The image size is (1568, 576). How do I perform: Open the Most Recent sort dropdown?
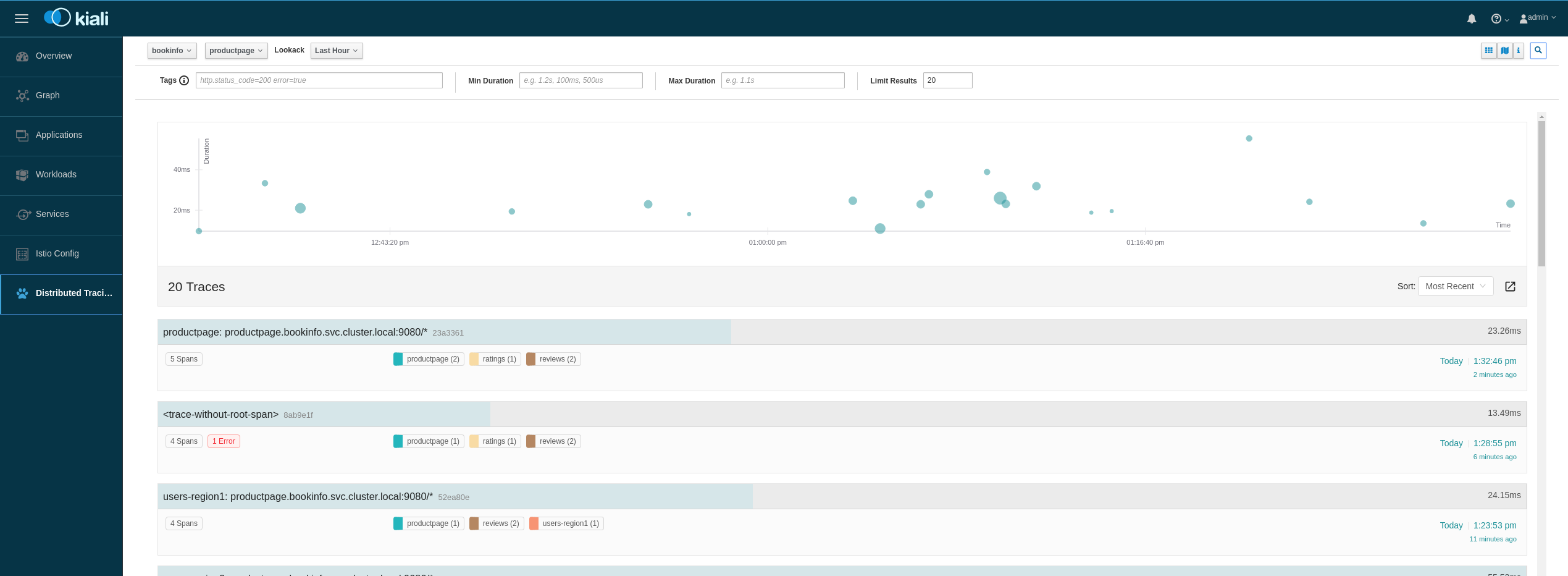coord(1456,286)
